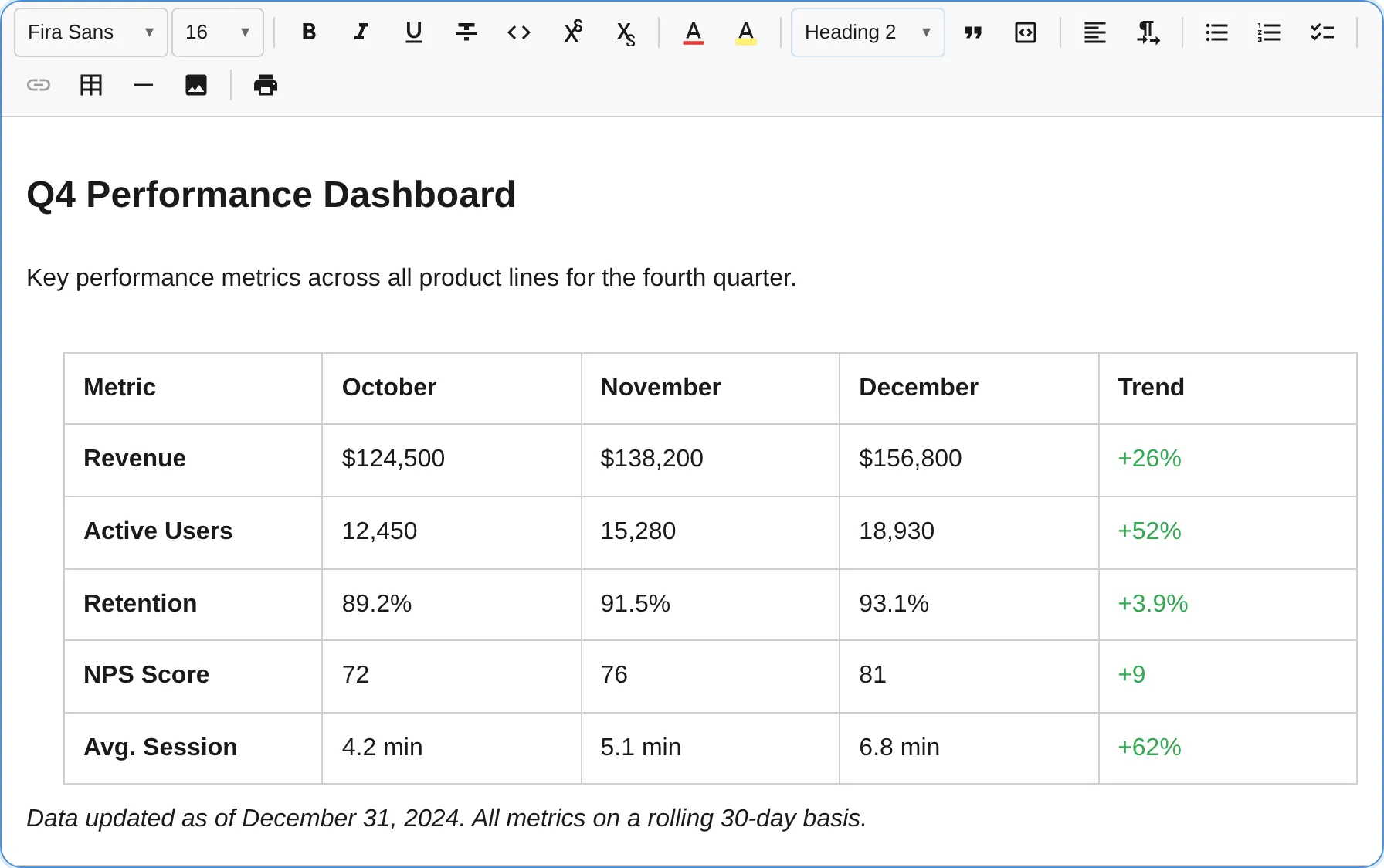
Task: Click the inline code icon
Action: 519,32
